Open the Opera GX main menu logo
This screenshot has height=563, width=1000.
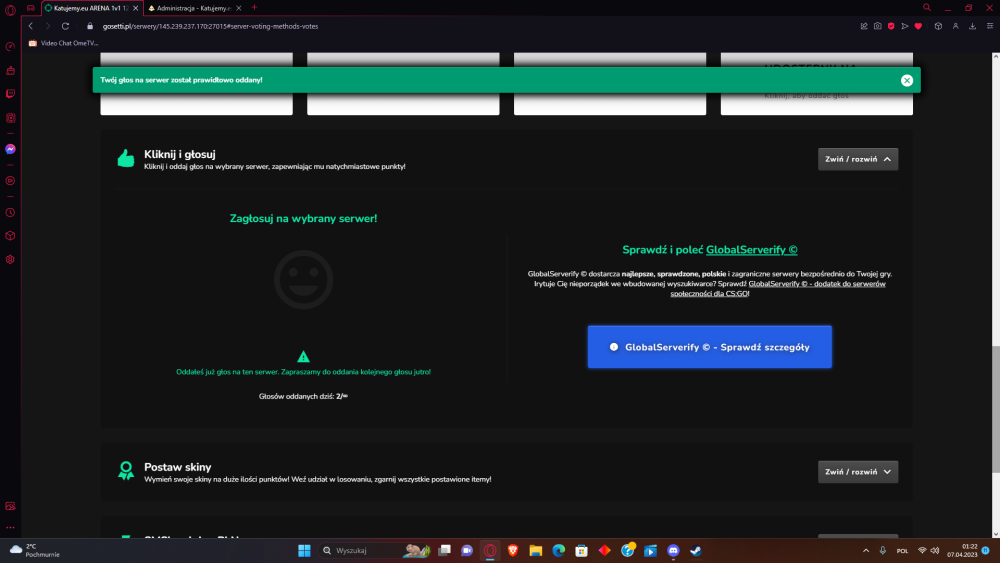point(10,9)
